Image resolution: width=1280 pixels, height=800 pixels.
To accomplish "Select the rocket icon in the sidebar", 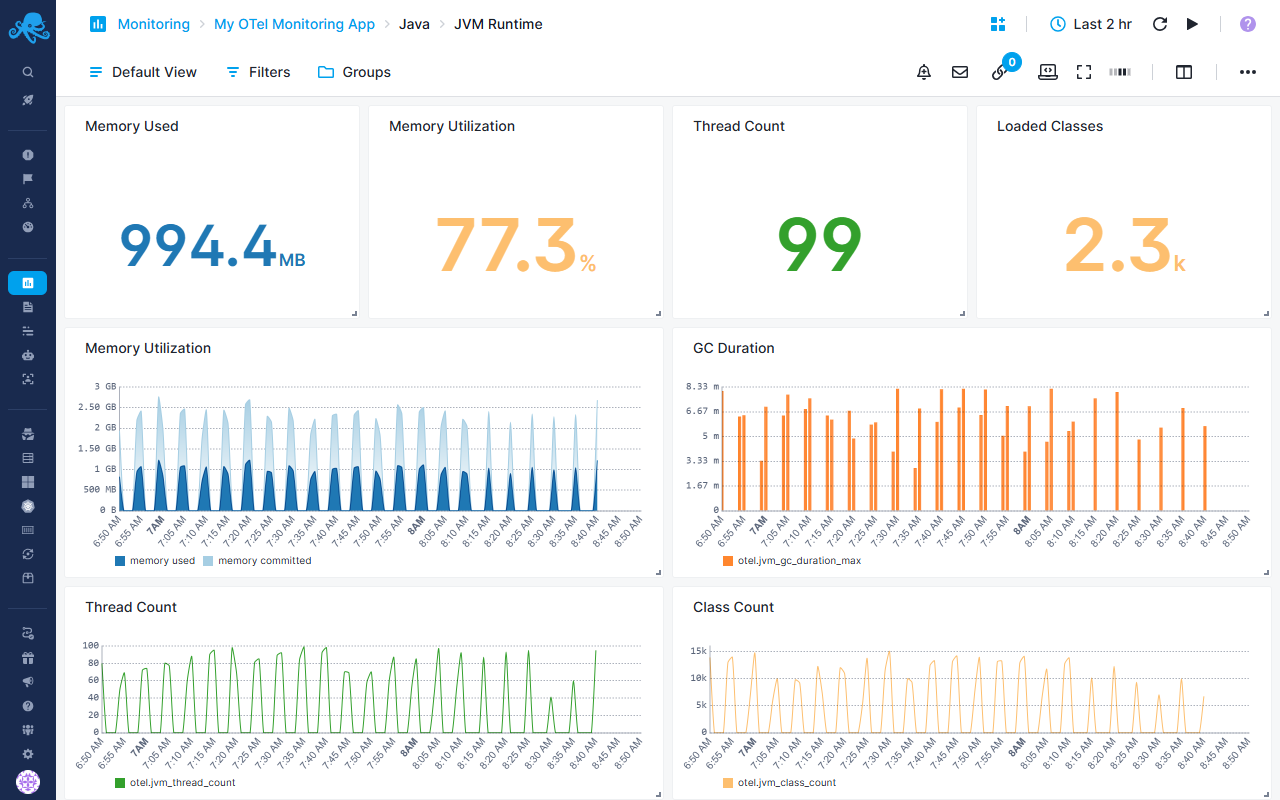I will (x=27, y=99).
